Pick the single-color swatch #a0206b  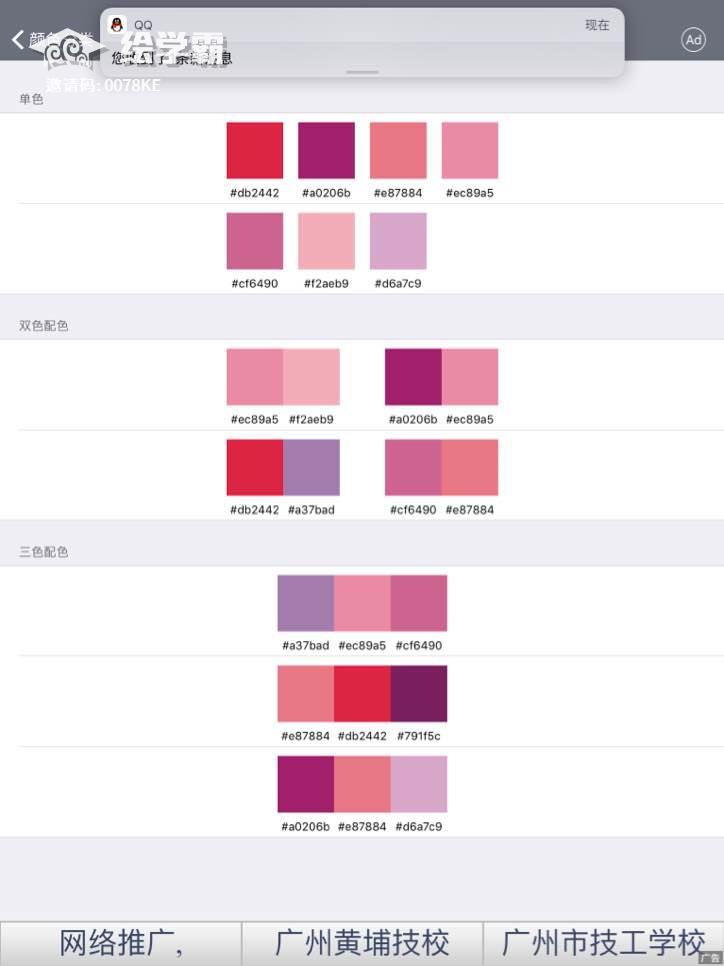326,151
